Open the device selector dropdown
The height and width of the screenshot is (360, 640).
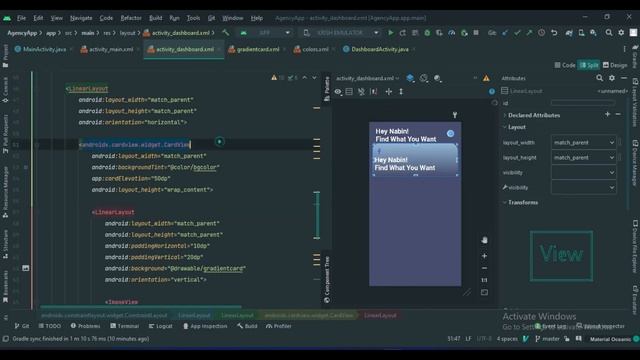click(x=341, y=33)
